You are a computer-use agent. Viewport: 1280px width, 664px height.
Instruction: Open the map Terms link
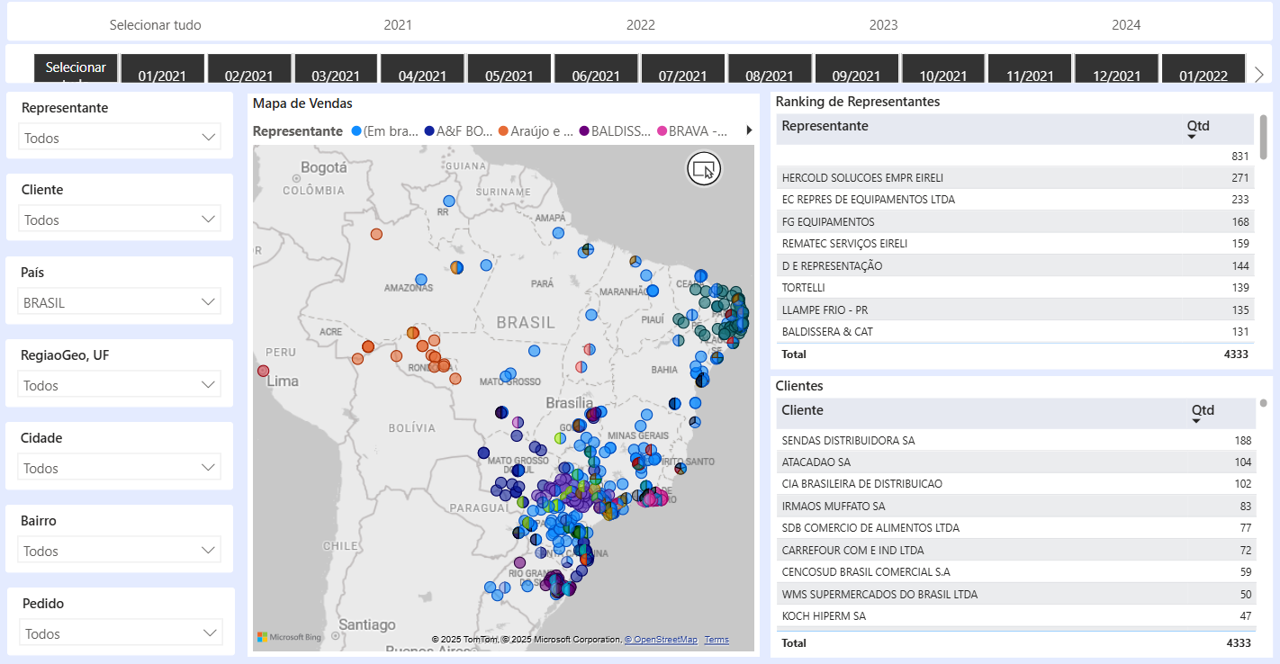coord(716,639)
